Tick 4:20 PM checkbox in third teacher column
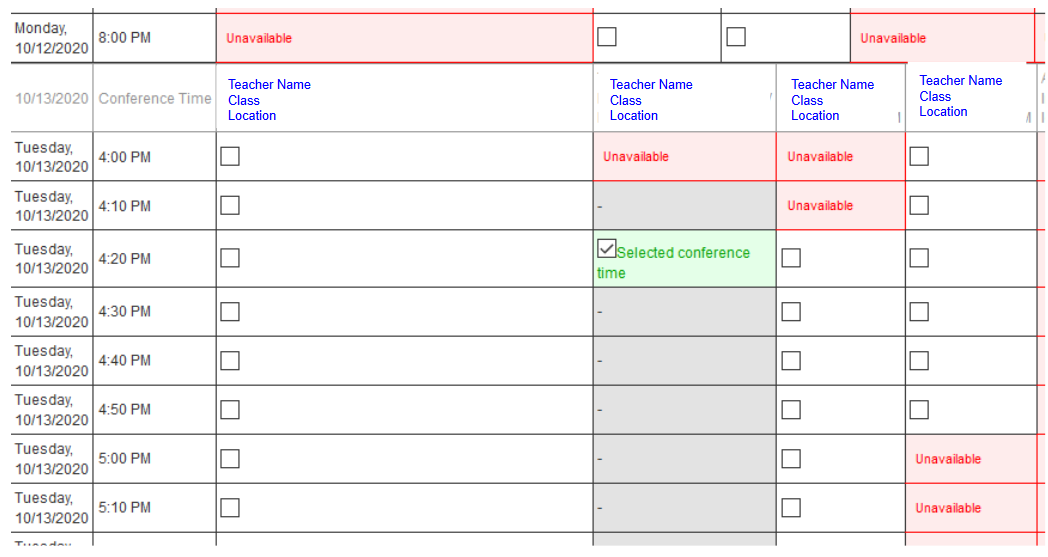 tap(791, 258)
